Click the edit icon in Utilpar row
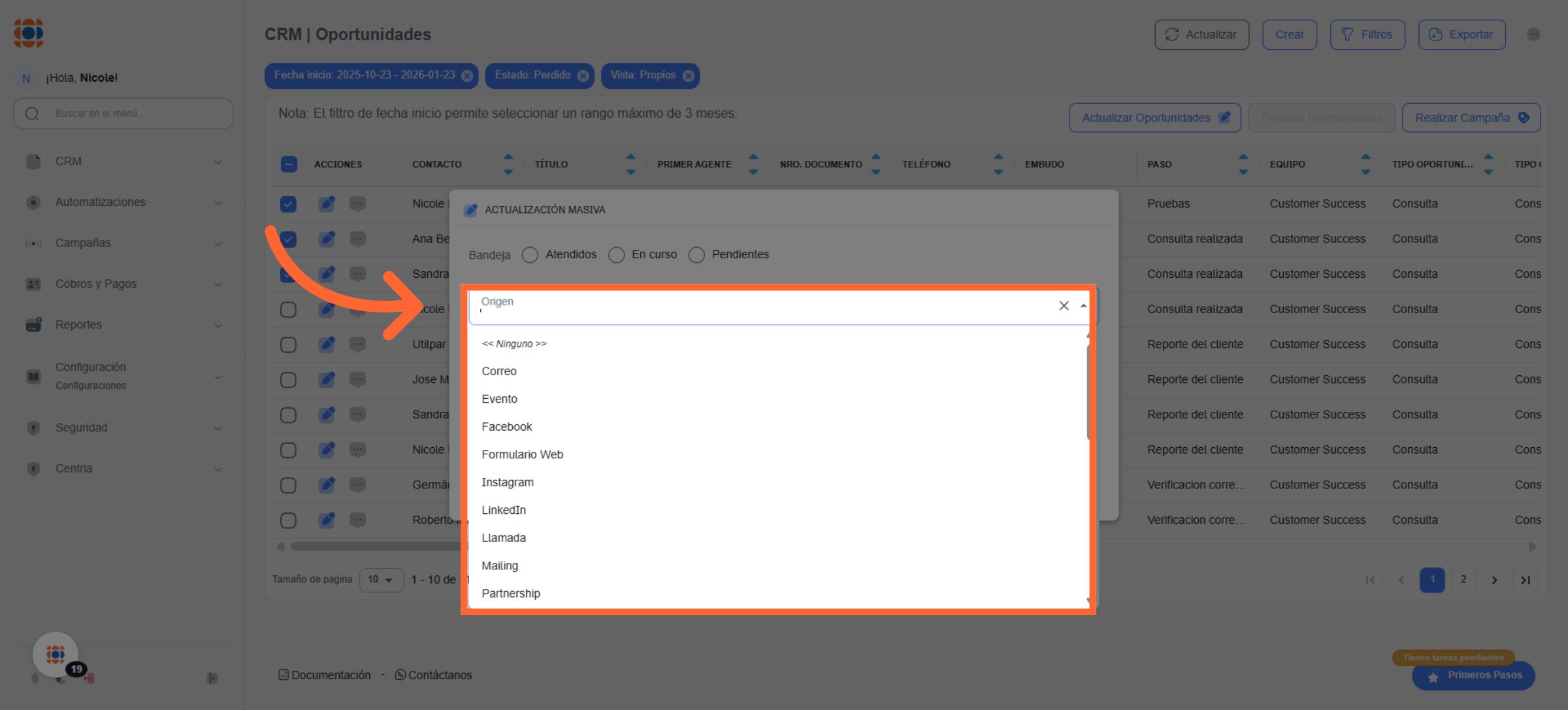1568x710 pixels. (327, 344)
